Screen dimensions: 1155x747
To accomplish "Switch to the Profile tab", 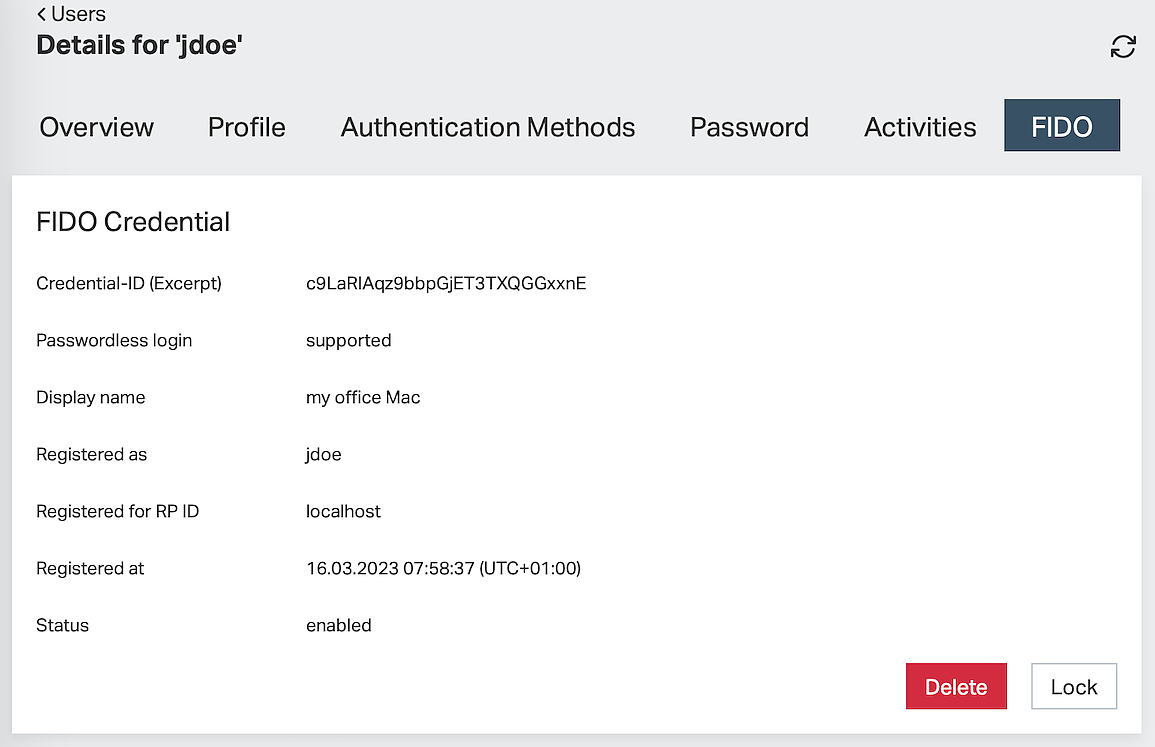I will 246,127.
